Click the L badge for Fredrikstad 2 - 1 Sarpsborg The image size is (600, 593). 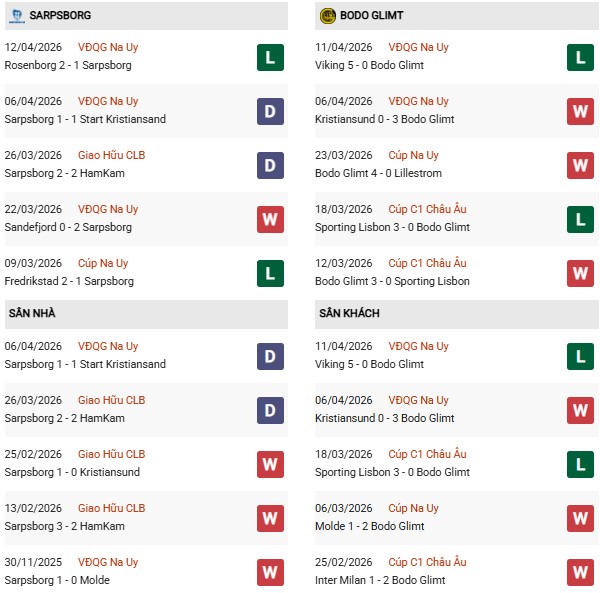pyautogui.click(x=270, y=273)
